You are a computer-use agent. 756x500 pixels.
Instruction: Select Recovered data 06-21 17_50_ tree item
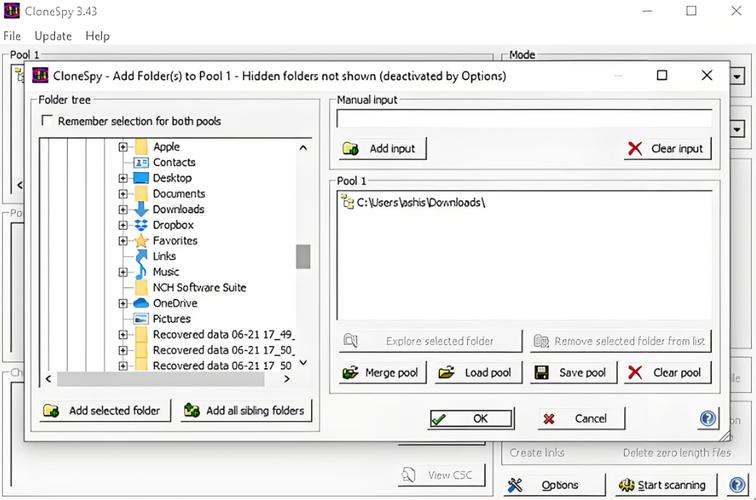point(224,350)
